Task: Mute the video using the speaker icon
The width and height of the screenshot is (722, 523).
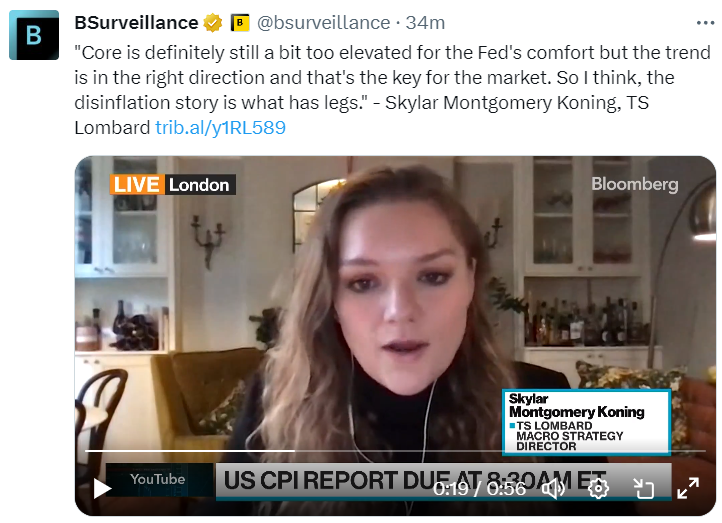Action: point(554,488)
